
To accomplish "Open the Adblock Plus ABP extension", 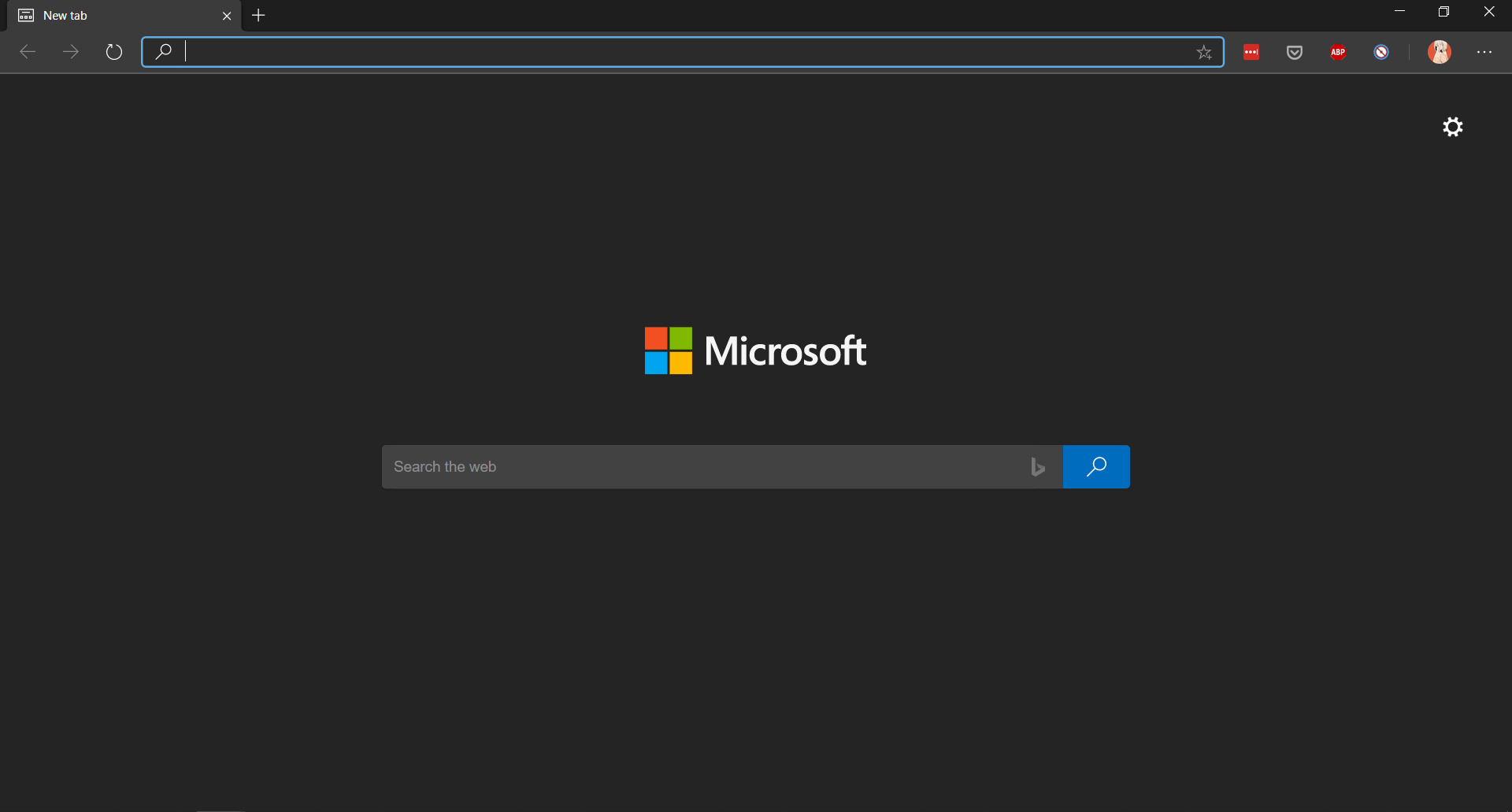I will (1338, 52).
